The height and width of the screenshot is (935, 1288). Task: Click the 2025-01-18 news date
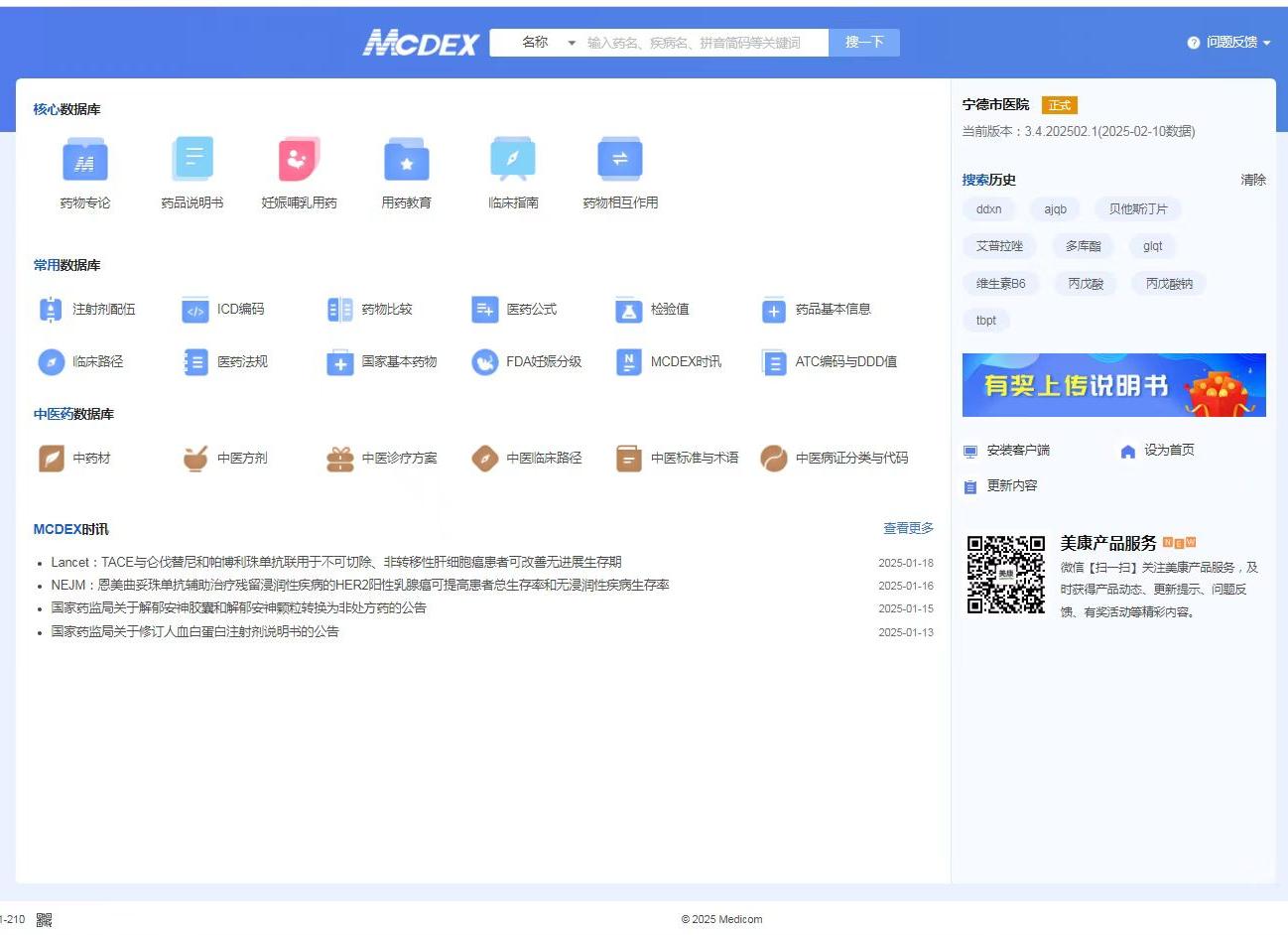tap(906, 563)
